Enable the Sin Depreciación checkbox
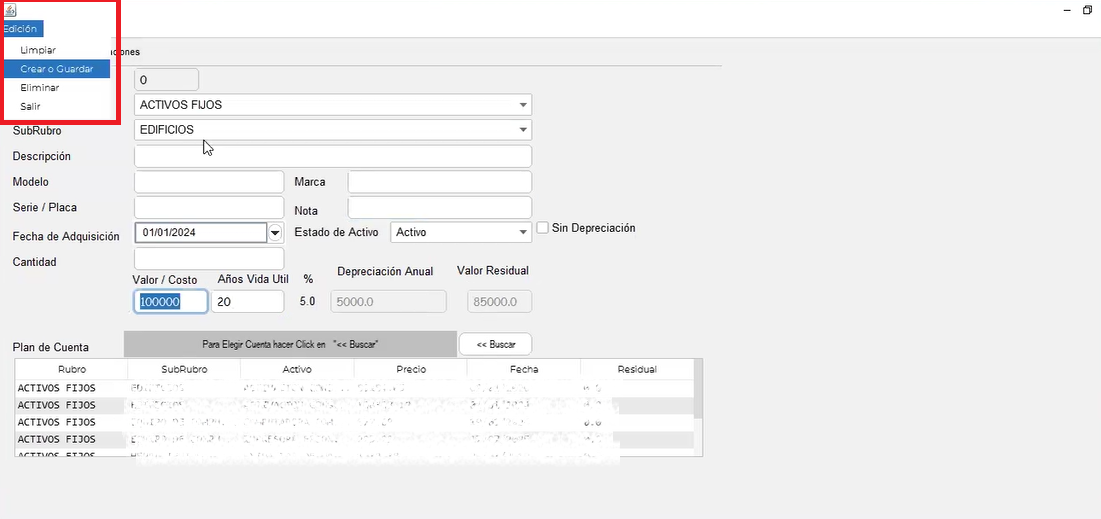 click(543, 228)
